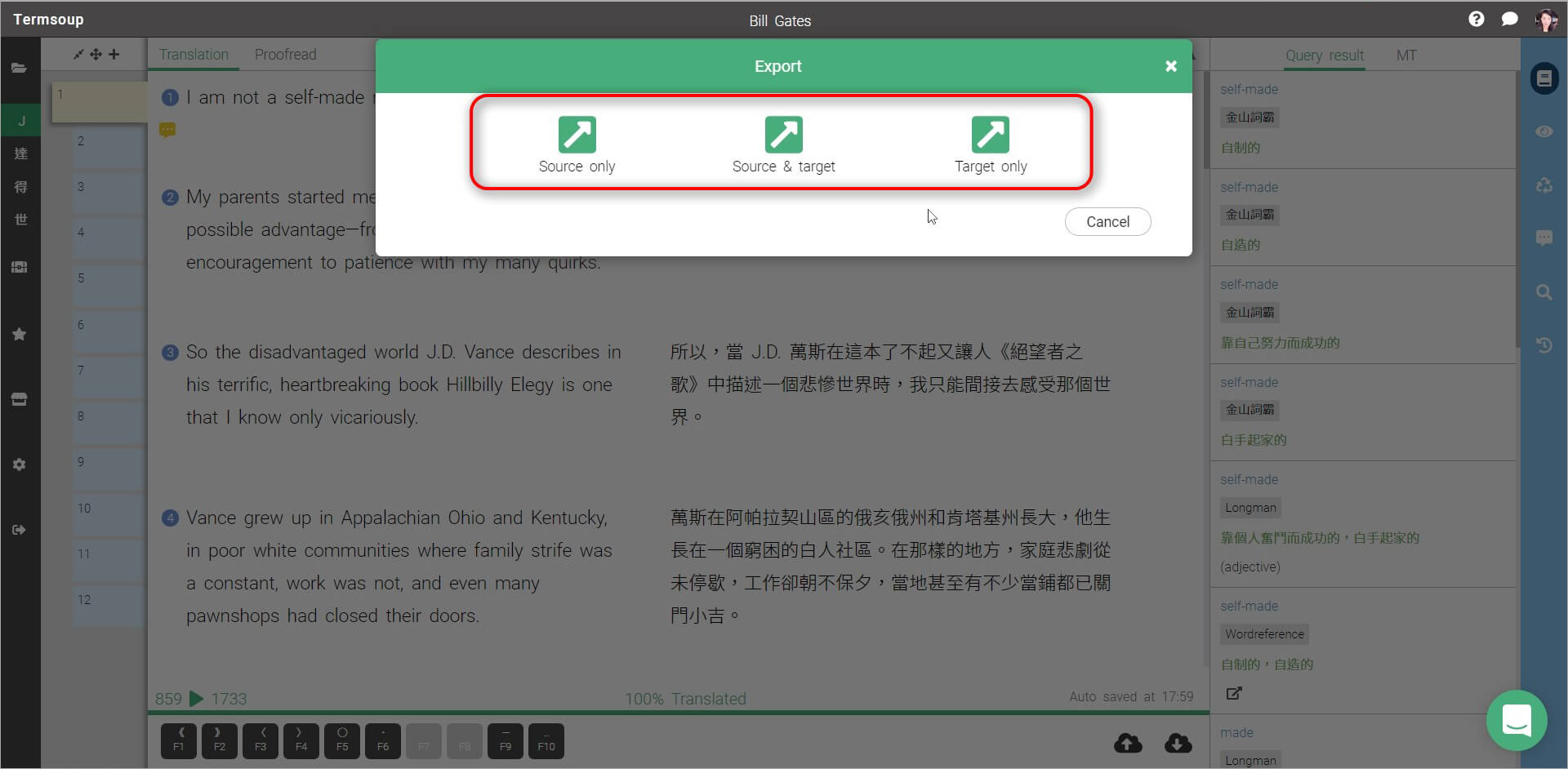Click the cloud download icon
The image size is (1568, 769).
coord(1178,743)
